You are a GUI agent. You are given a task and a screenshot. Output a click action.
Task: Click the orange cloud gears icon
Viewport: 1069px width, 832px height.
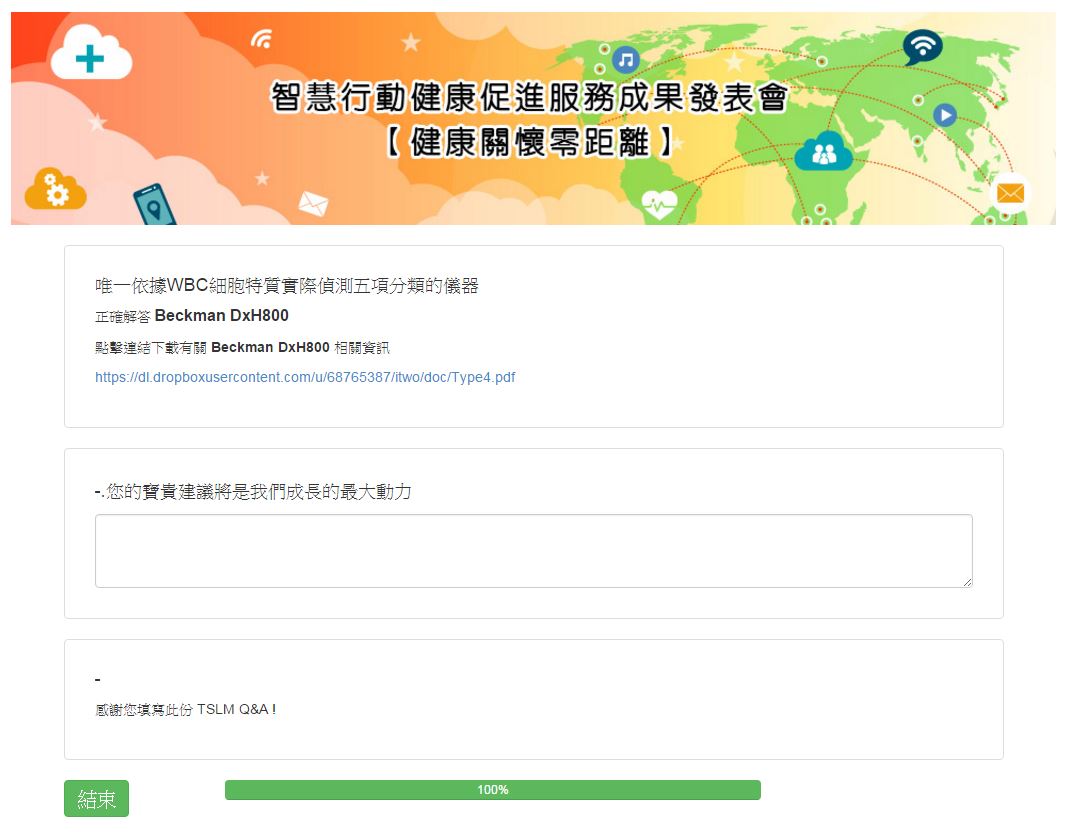pos(55,188)
